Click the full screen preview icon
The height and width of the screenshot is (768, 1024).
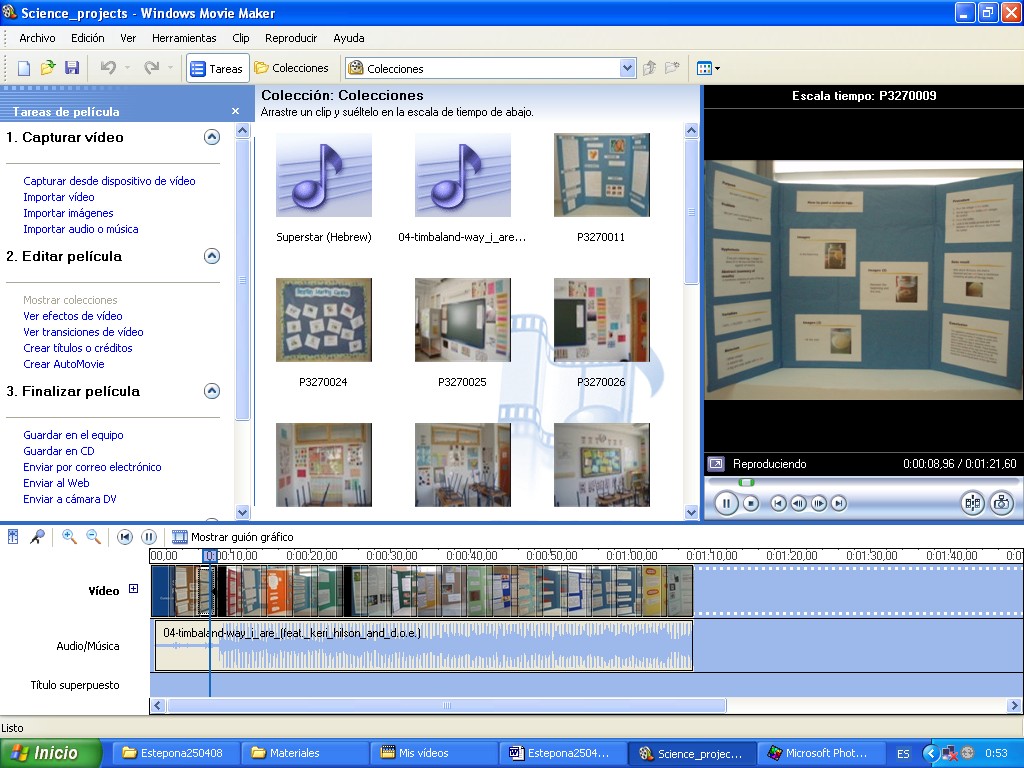(716, 464)
